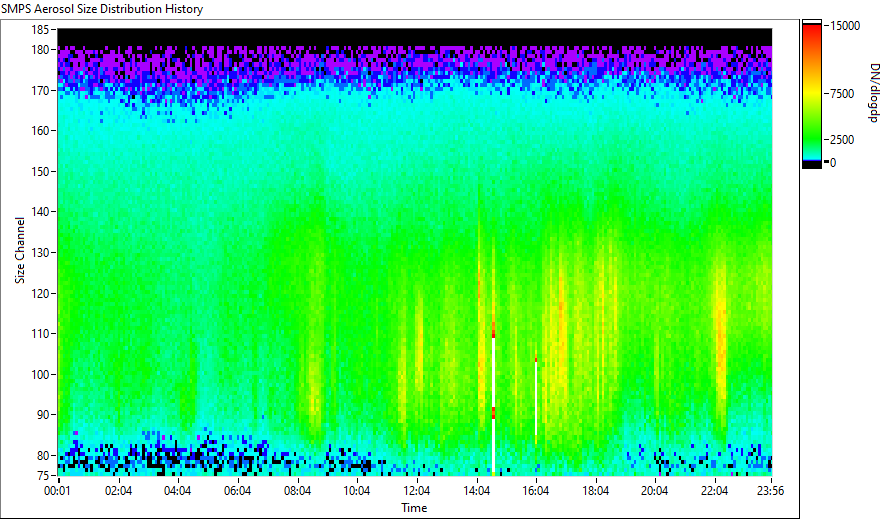Click the 160 y-axis tick label
This screenshot has height=519, width=884.
(x=41, y=131)
